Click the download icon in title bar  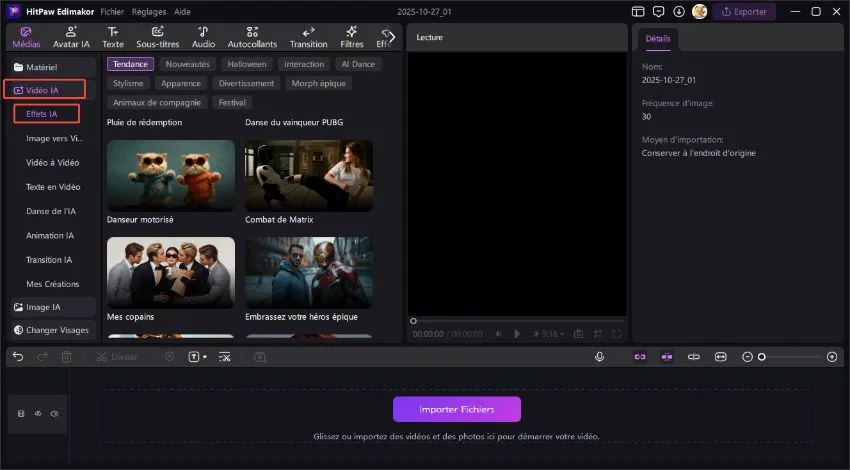679,12
